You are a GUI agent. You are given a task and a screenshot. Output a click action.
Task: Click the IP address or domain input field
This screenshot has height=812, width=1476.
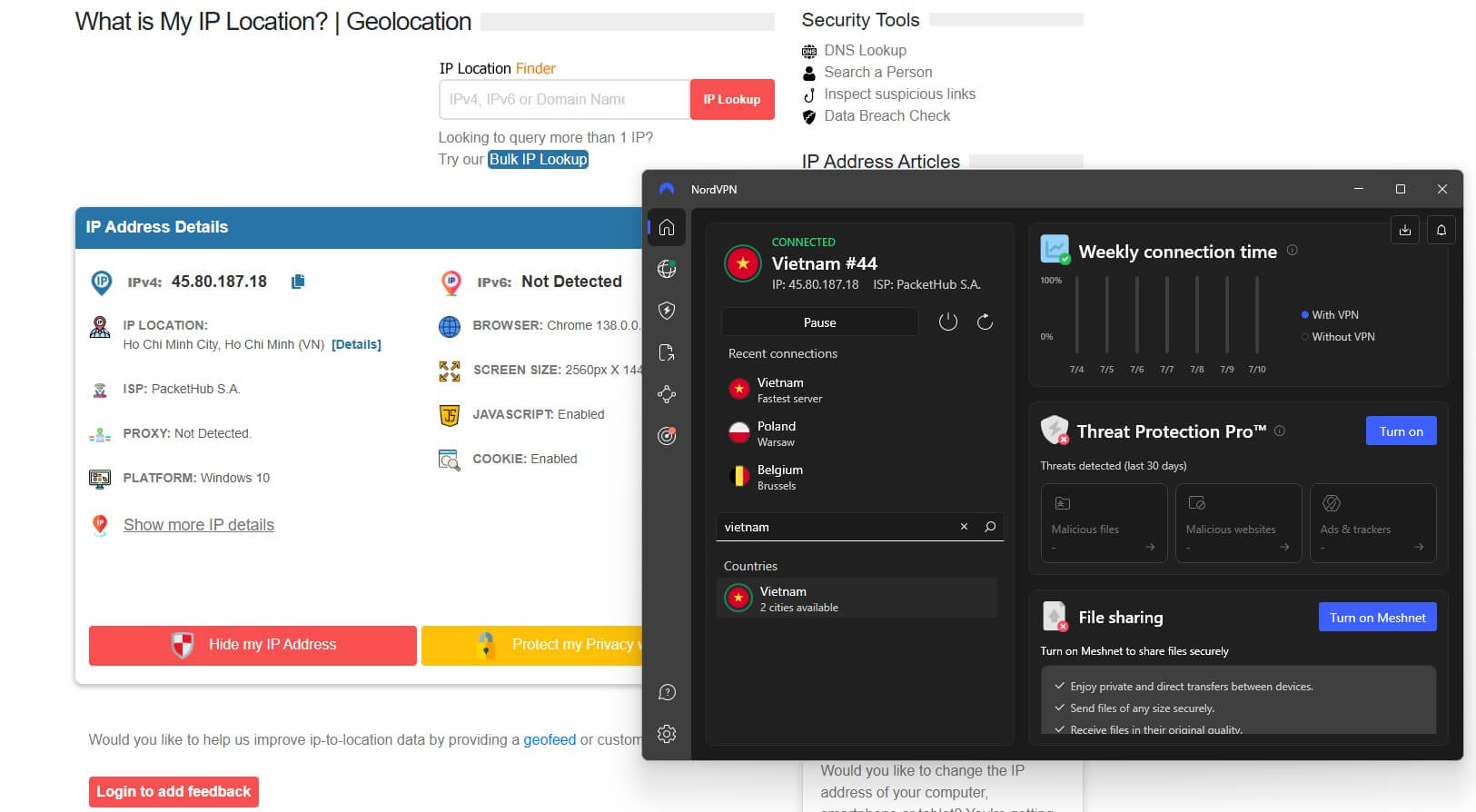563,100
